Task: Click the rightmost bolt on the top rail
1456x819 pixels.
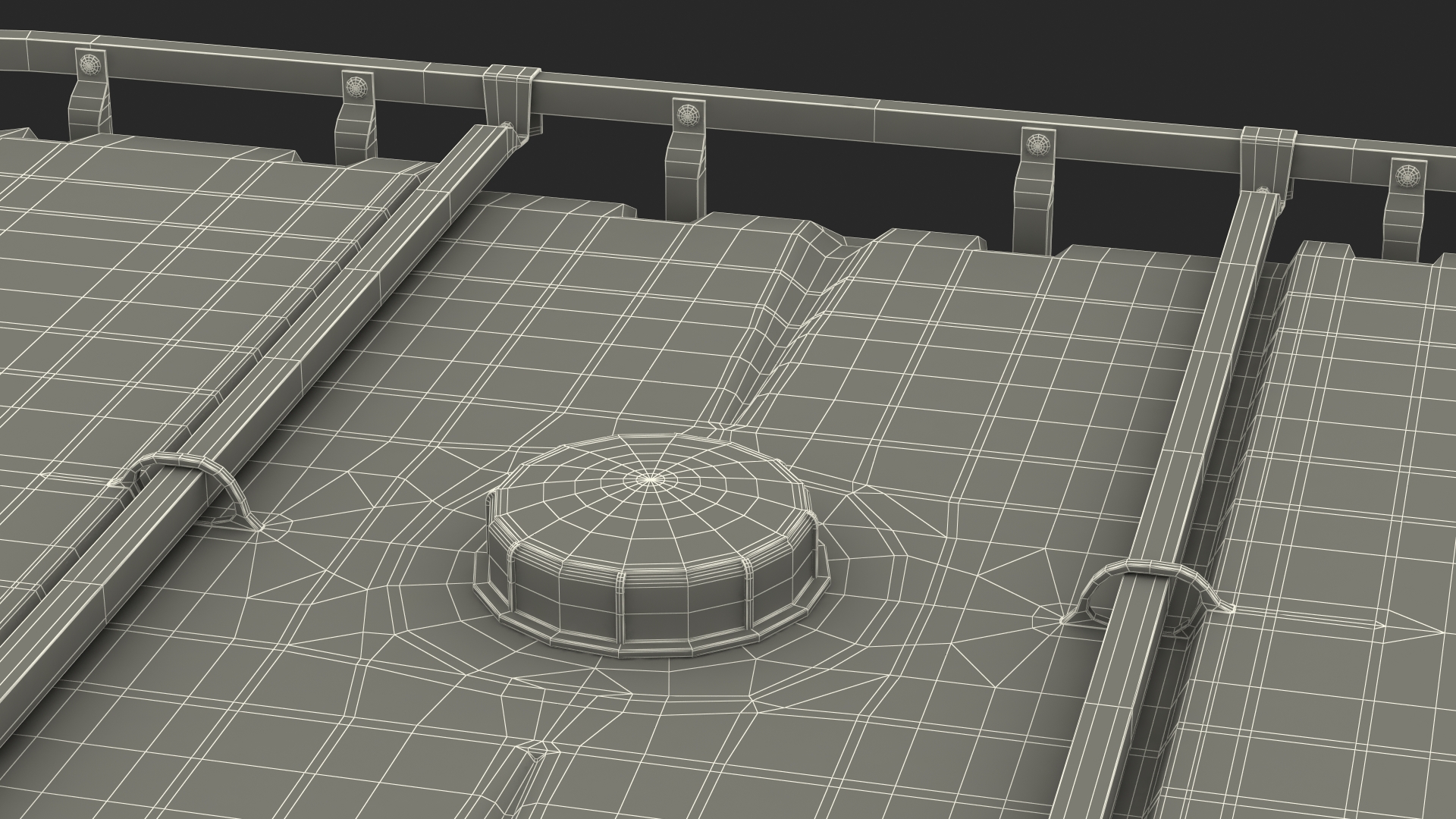Action: point(1407,176)
